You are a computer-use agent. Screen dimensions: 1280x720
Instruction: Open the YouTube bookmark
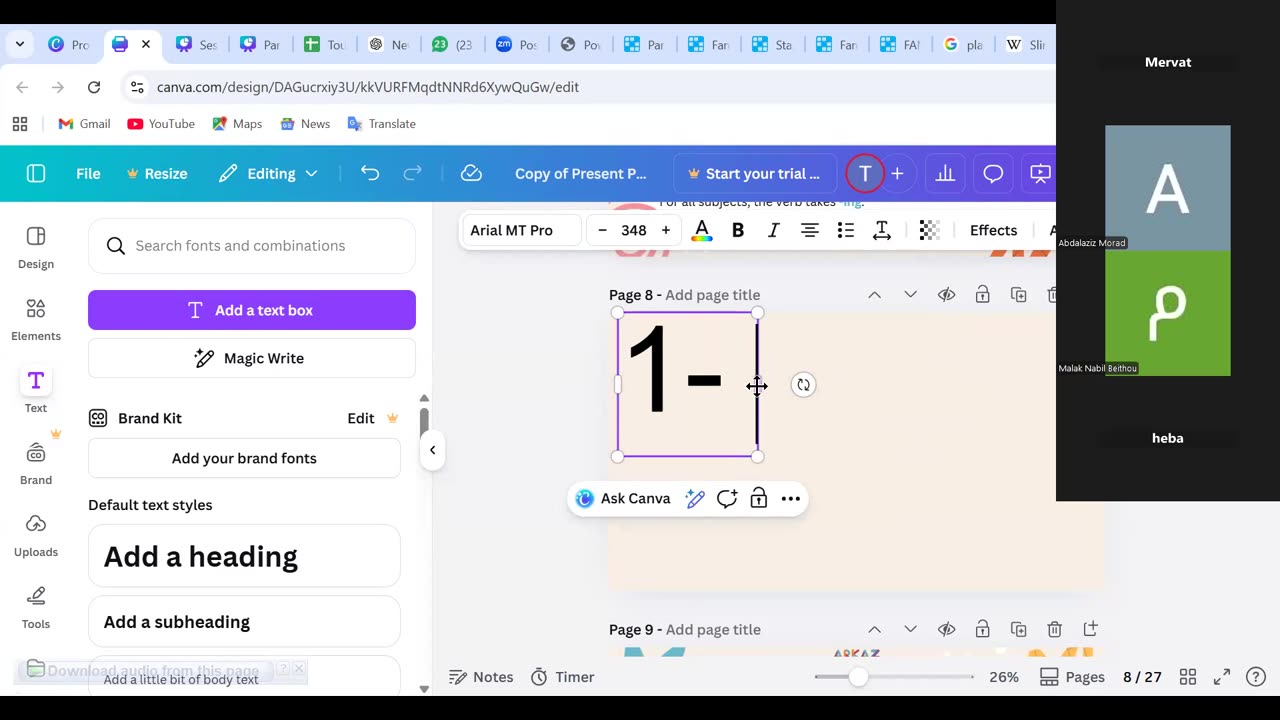(x=161, y=124)
